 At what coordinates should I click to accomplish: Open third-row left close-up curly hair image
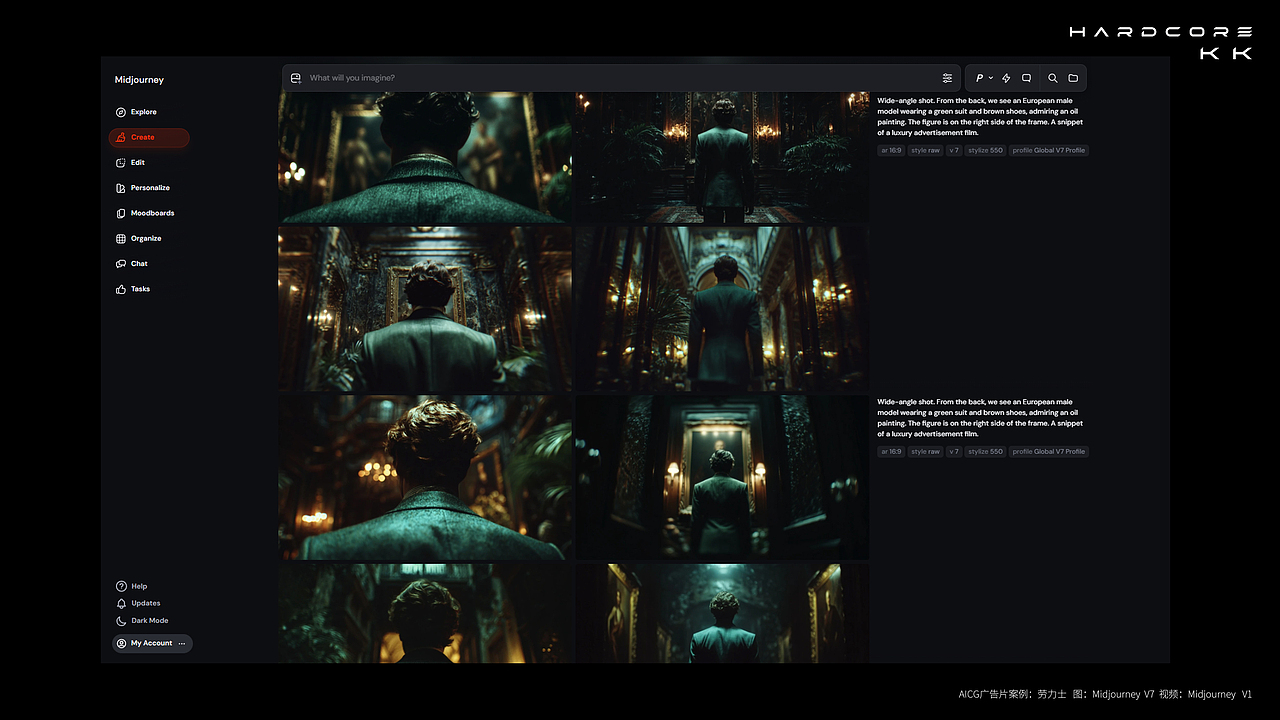(425, 477)
